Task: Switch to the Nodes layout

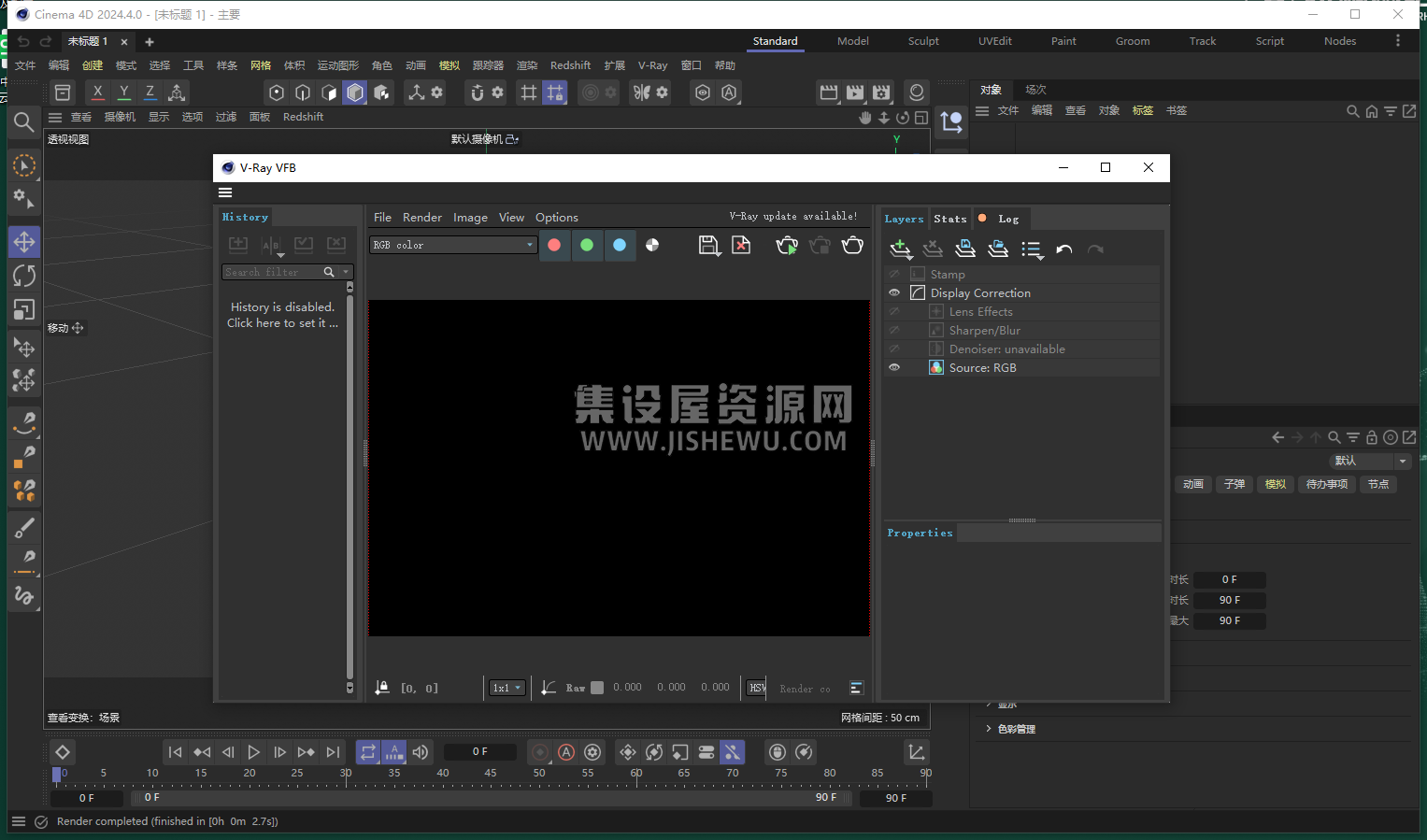Action: [x=1340, y=41]
